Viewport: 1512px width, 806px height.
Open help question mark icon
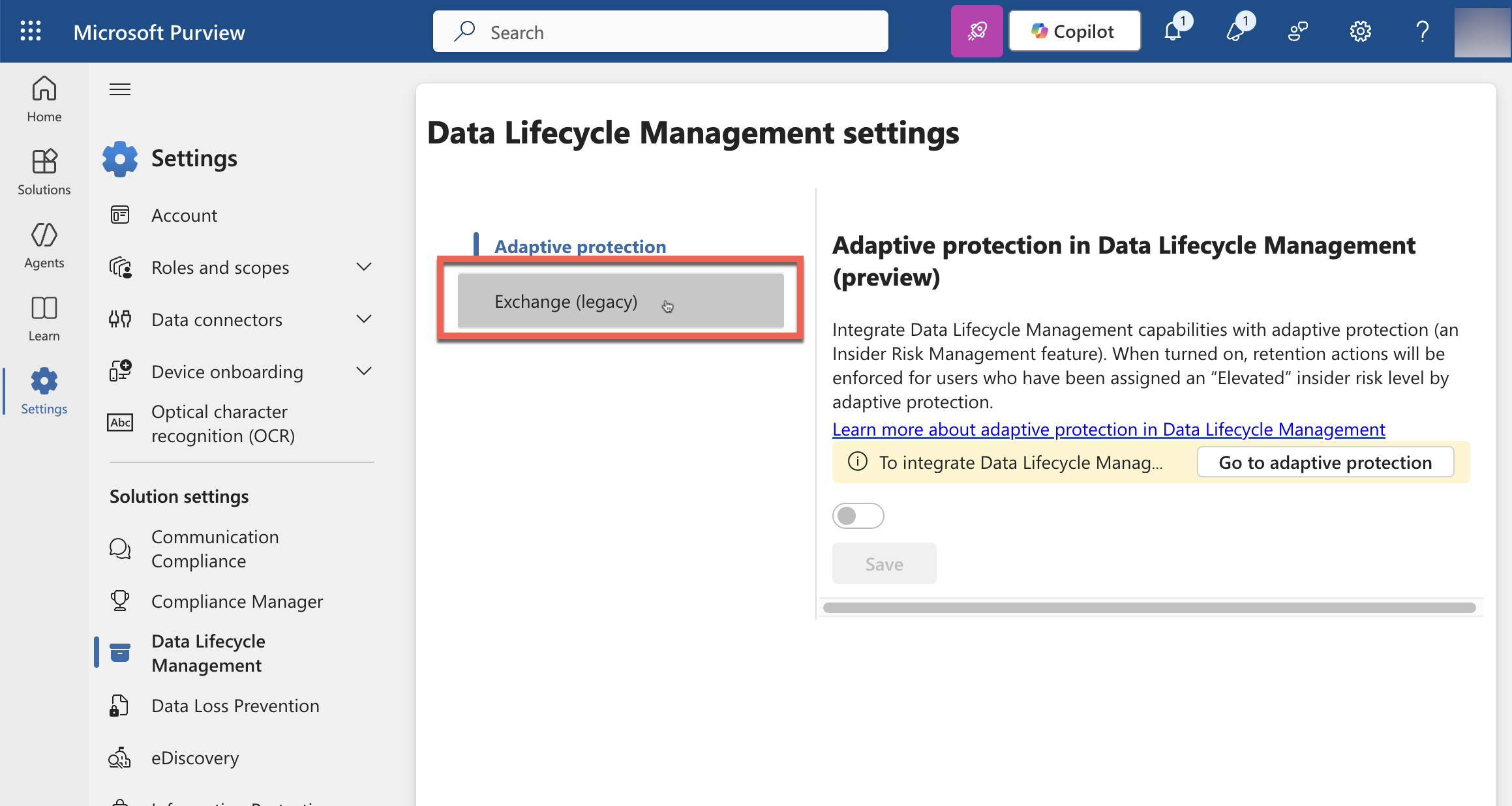(1423, 31)
